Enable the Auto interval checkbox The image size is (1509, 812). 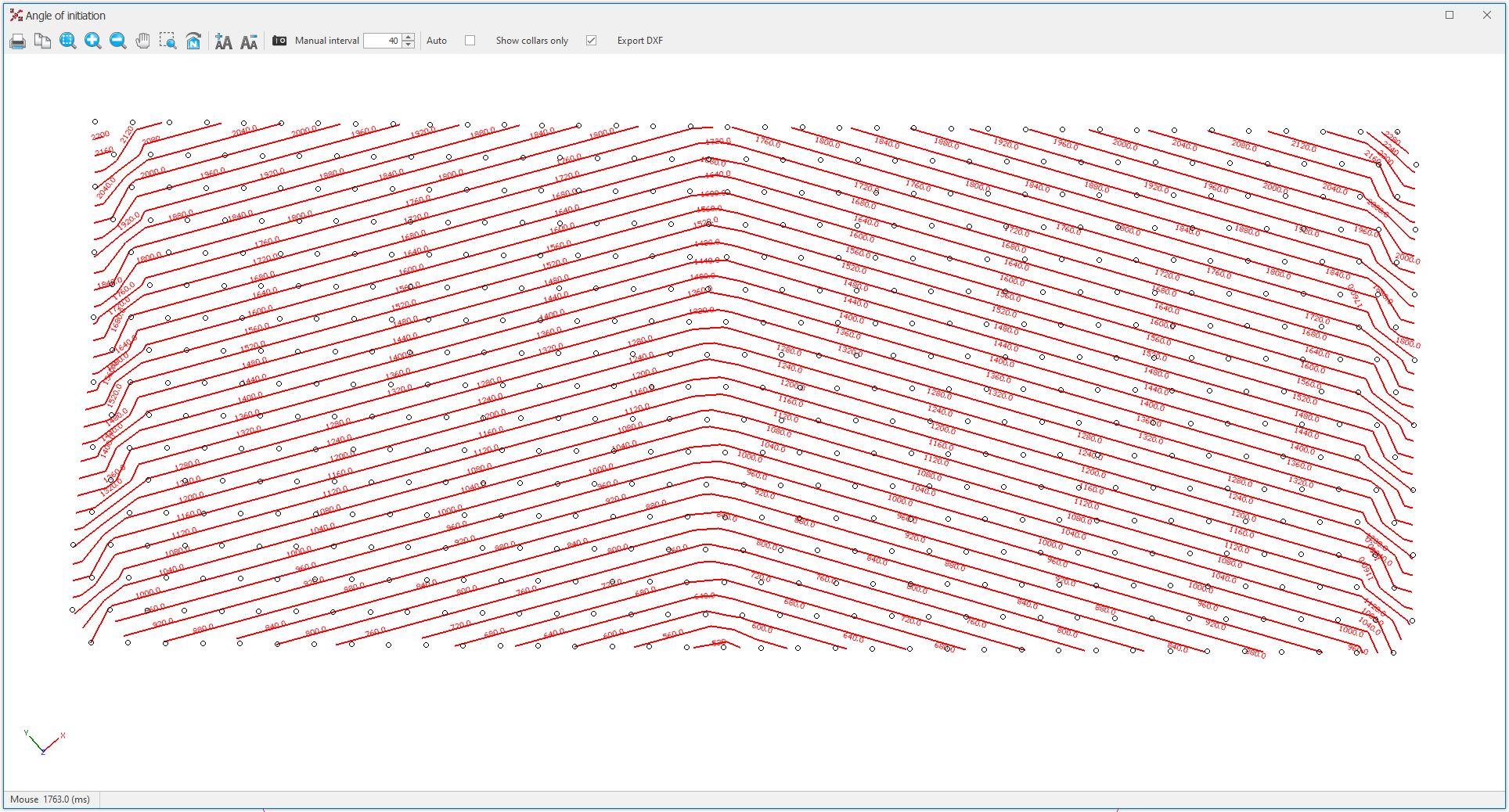470,41
